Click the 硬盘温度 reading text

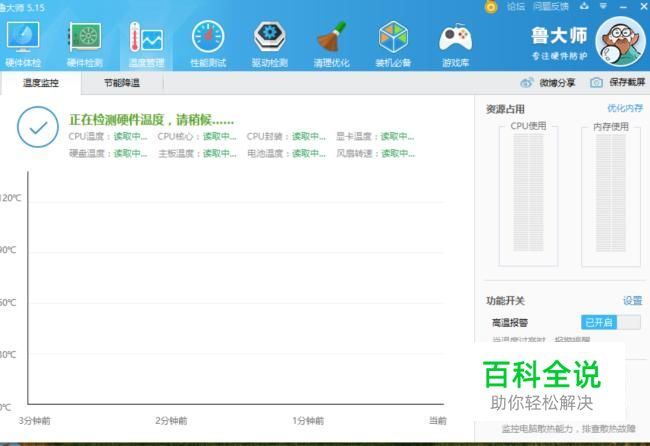tap(108, 154)
